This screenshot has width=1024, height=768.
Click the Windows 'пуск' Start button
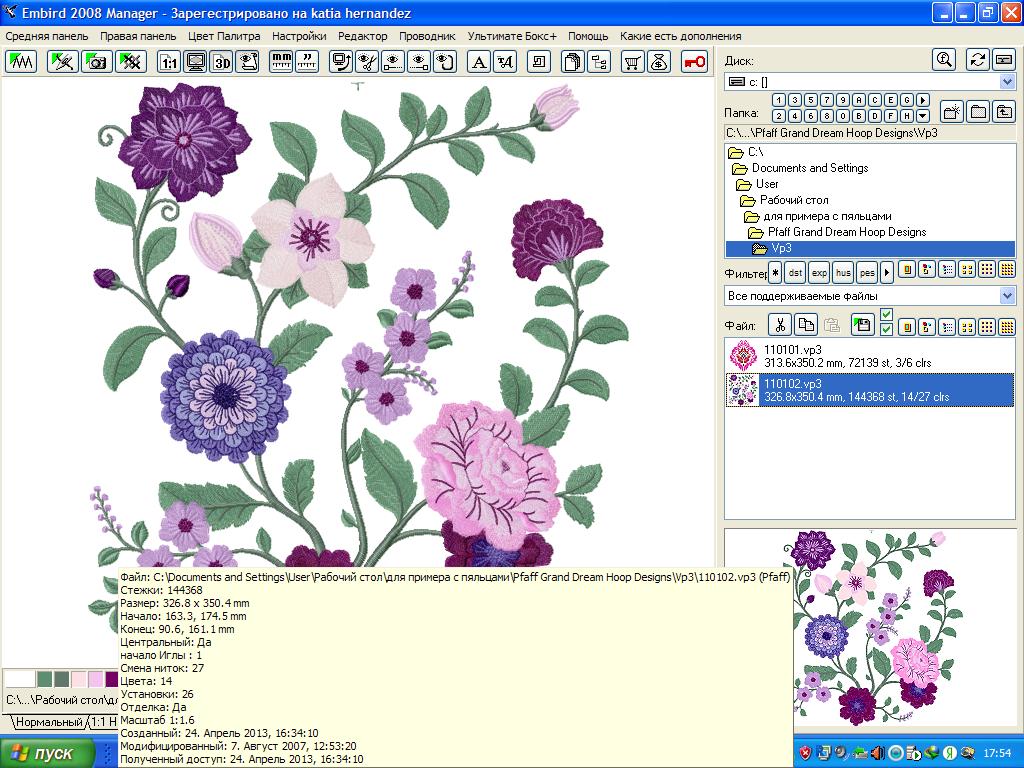coord(47,753)
